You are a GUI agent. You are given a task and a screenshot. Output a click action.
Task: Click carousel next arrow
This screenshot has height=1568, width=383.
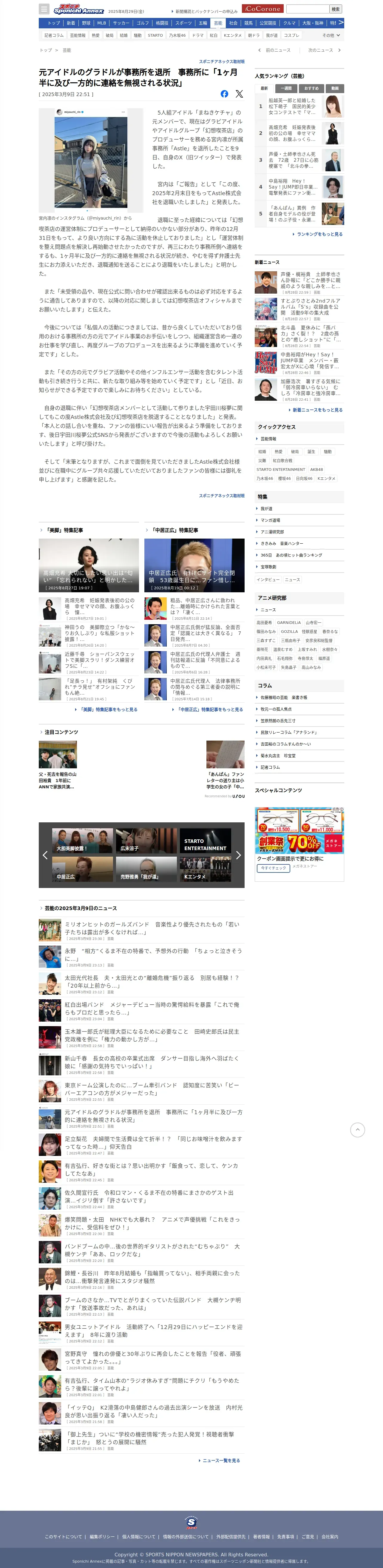[x=238, y=855]
